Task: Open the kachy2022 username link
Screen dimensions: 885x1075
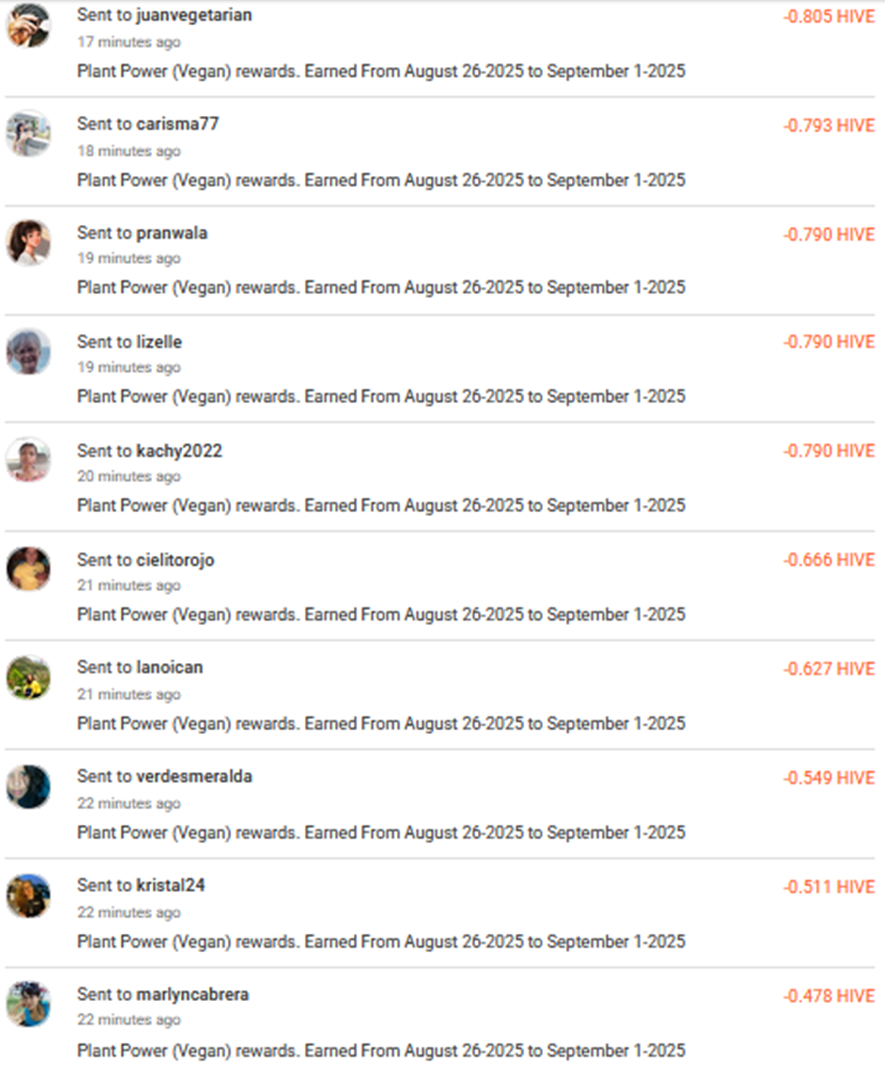Action: (x=179, y=451)
